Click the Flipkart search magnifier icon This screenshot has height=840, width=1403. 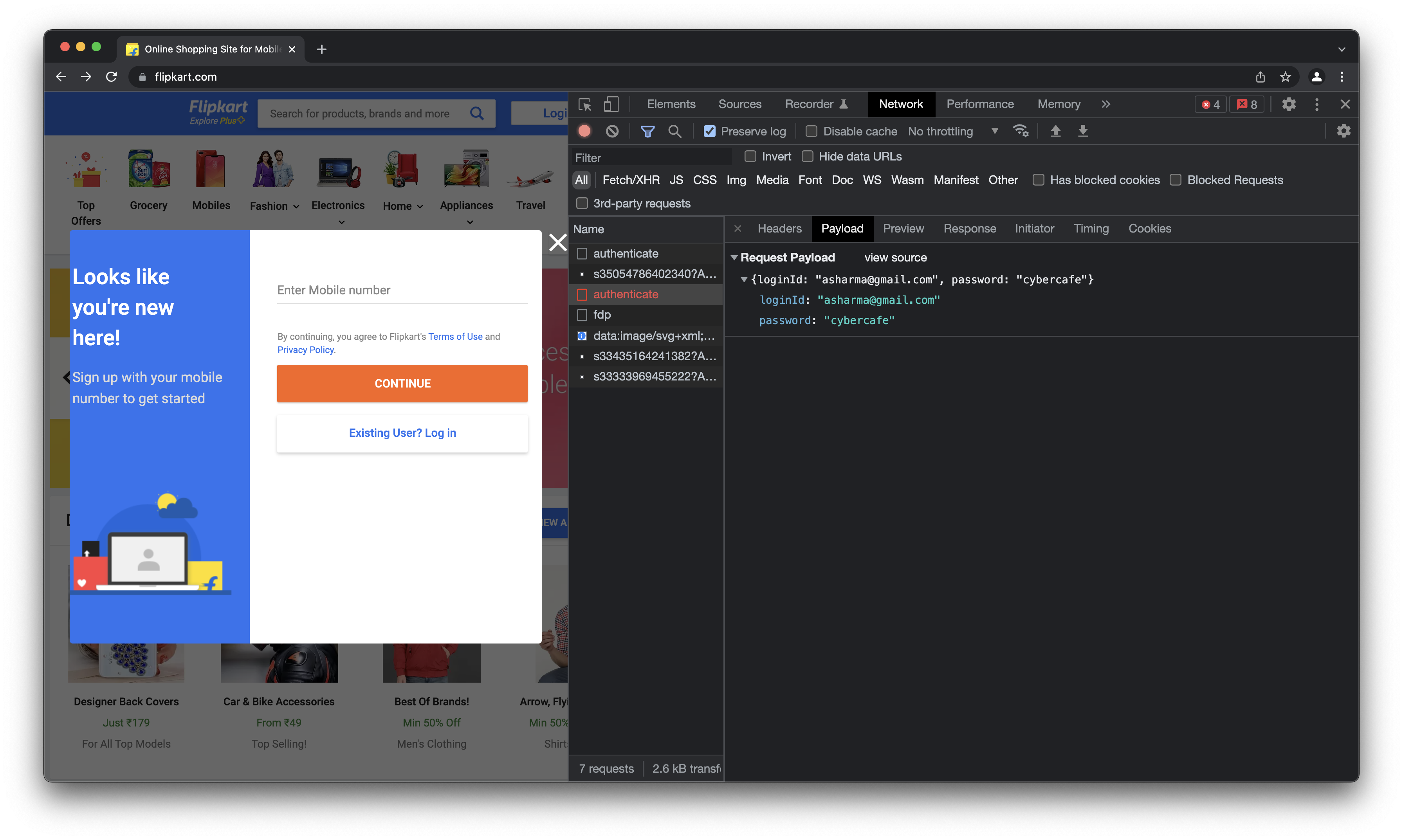(x=477, y=113)
